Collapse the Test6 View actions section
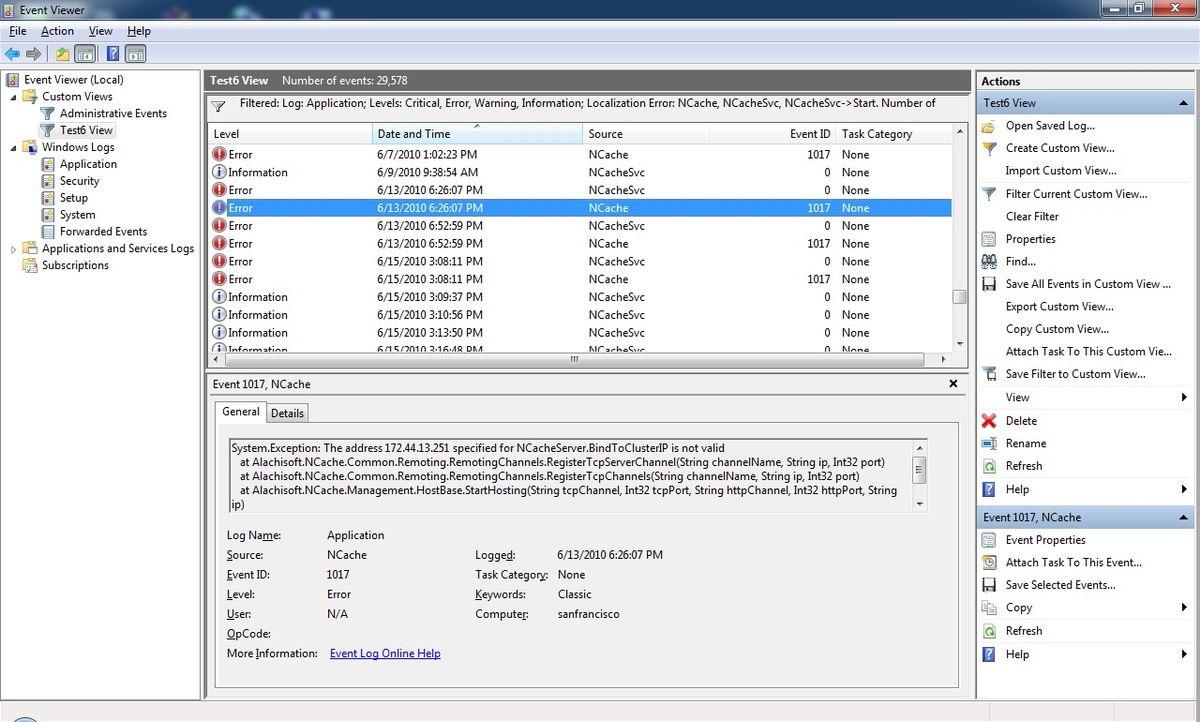Image resolution: width=1200 pixels, height=722 pixels. point(1184,103)
